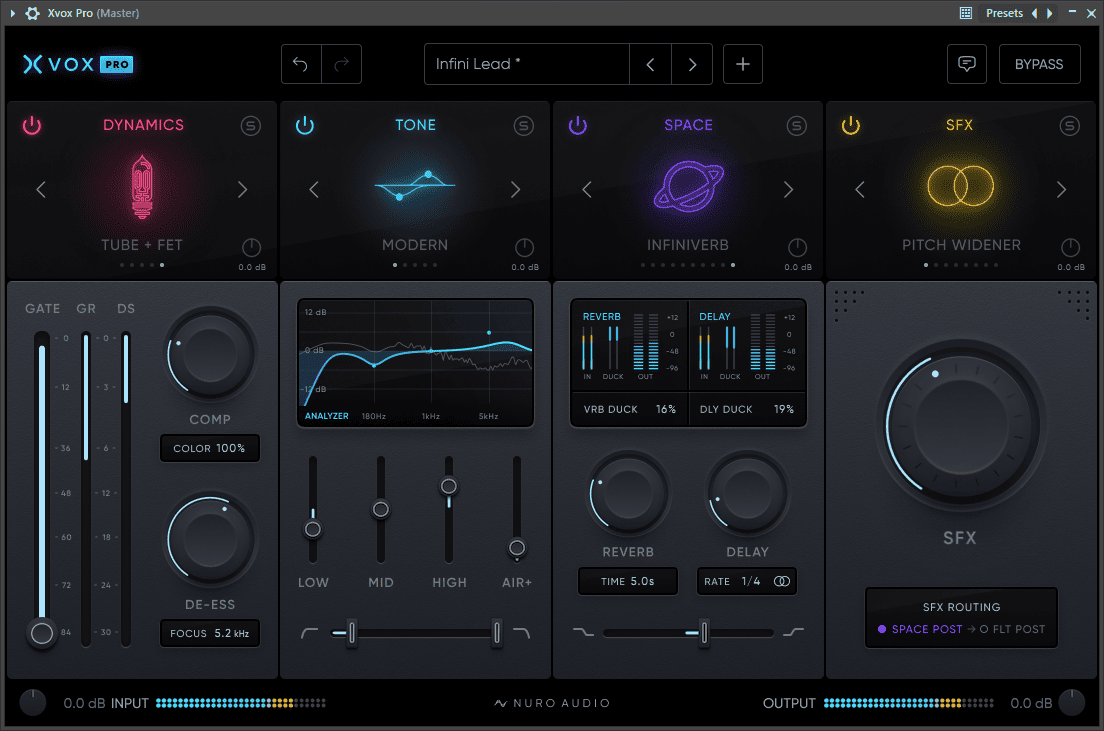Click the Space low-cut filter icon
The height and width of the screenshot is (731, 1104).
(583, 632)
